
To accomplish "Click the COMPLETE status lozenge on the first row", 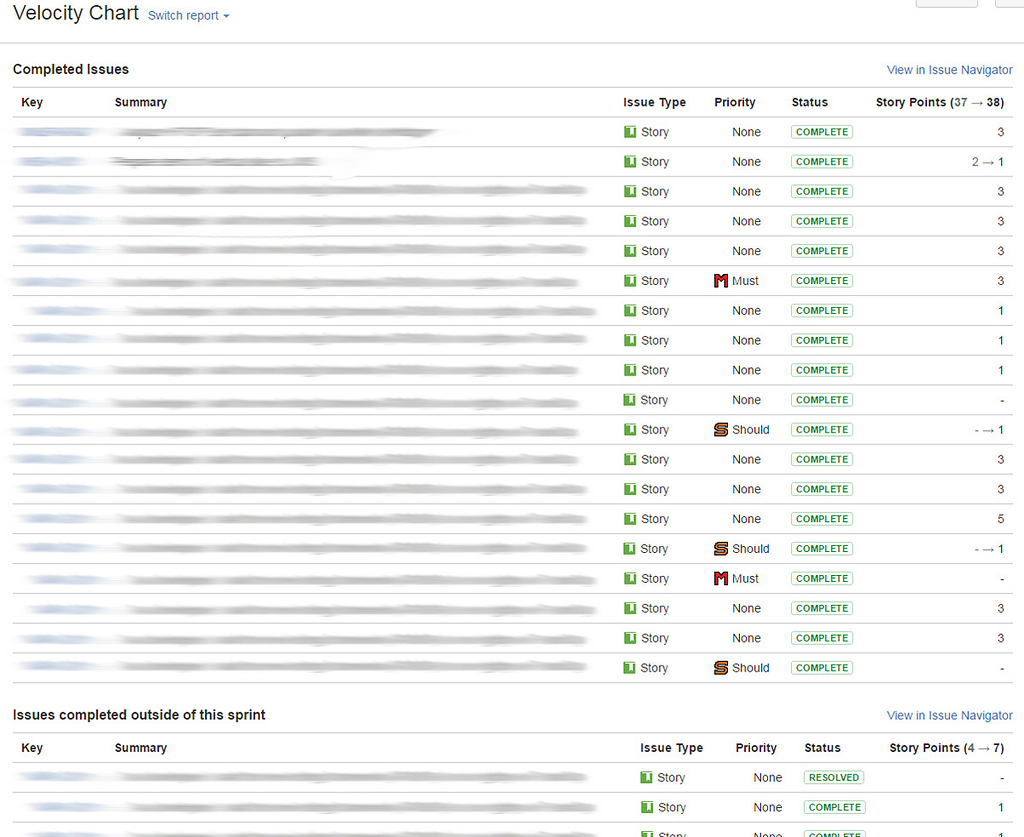I will (x=821, y=131).
